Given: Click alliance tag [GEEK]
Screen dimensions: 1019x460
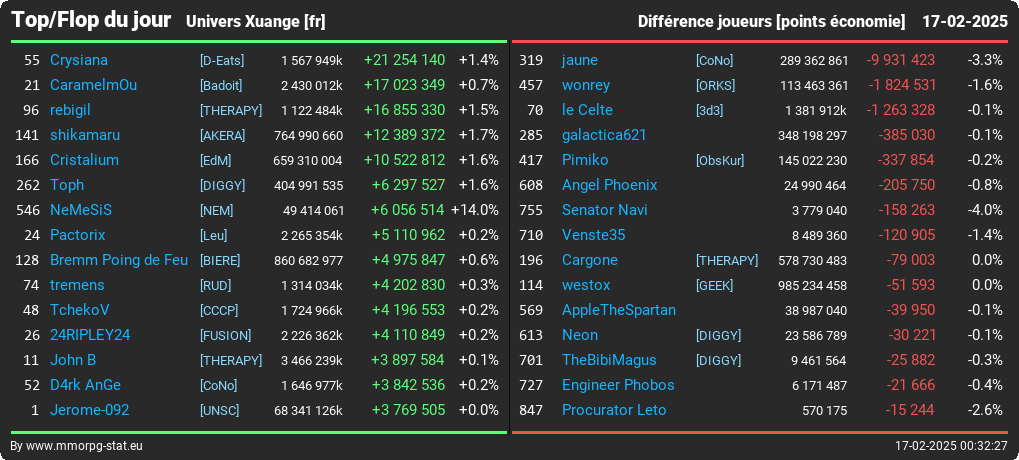Looking at the screenshot, I should pos(714,285).
